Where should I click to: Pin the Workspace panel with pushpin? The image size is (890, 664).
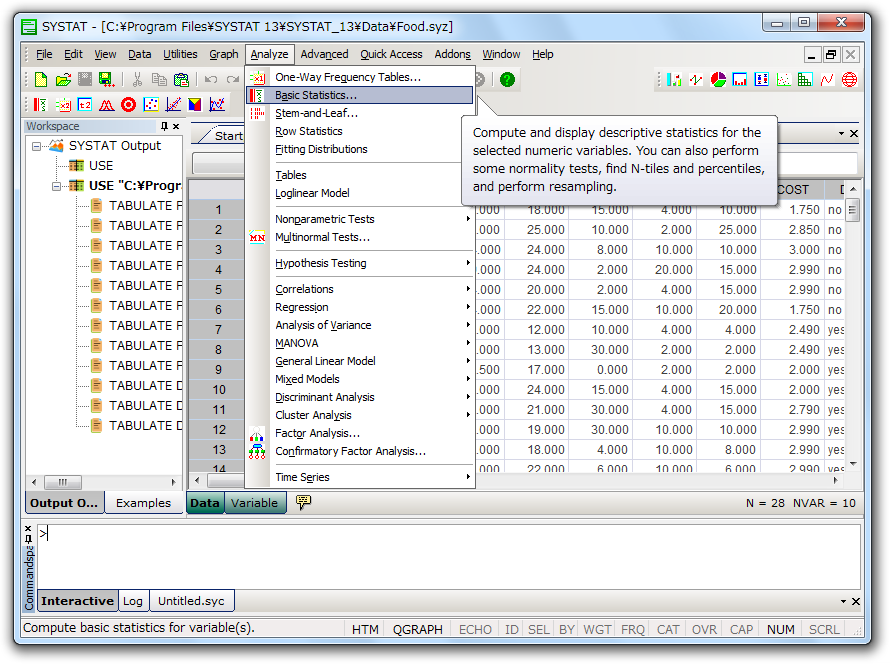(164, 126)
